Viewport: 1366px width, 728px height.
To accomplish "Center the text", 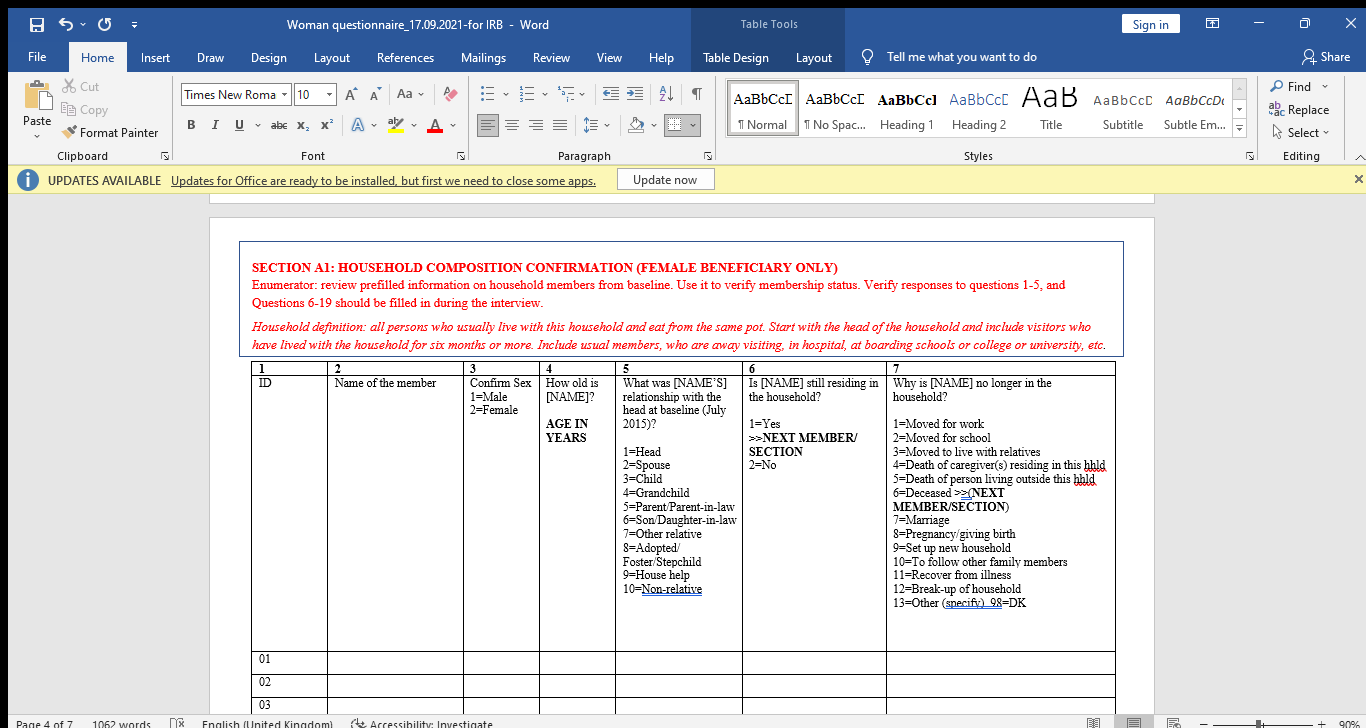I will 511,125.
